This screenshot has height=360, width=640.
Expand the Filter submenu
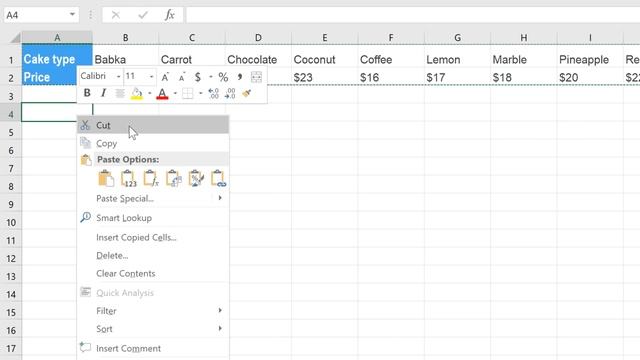[153, 311]
